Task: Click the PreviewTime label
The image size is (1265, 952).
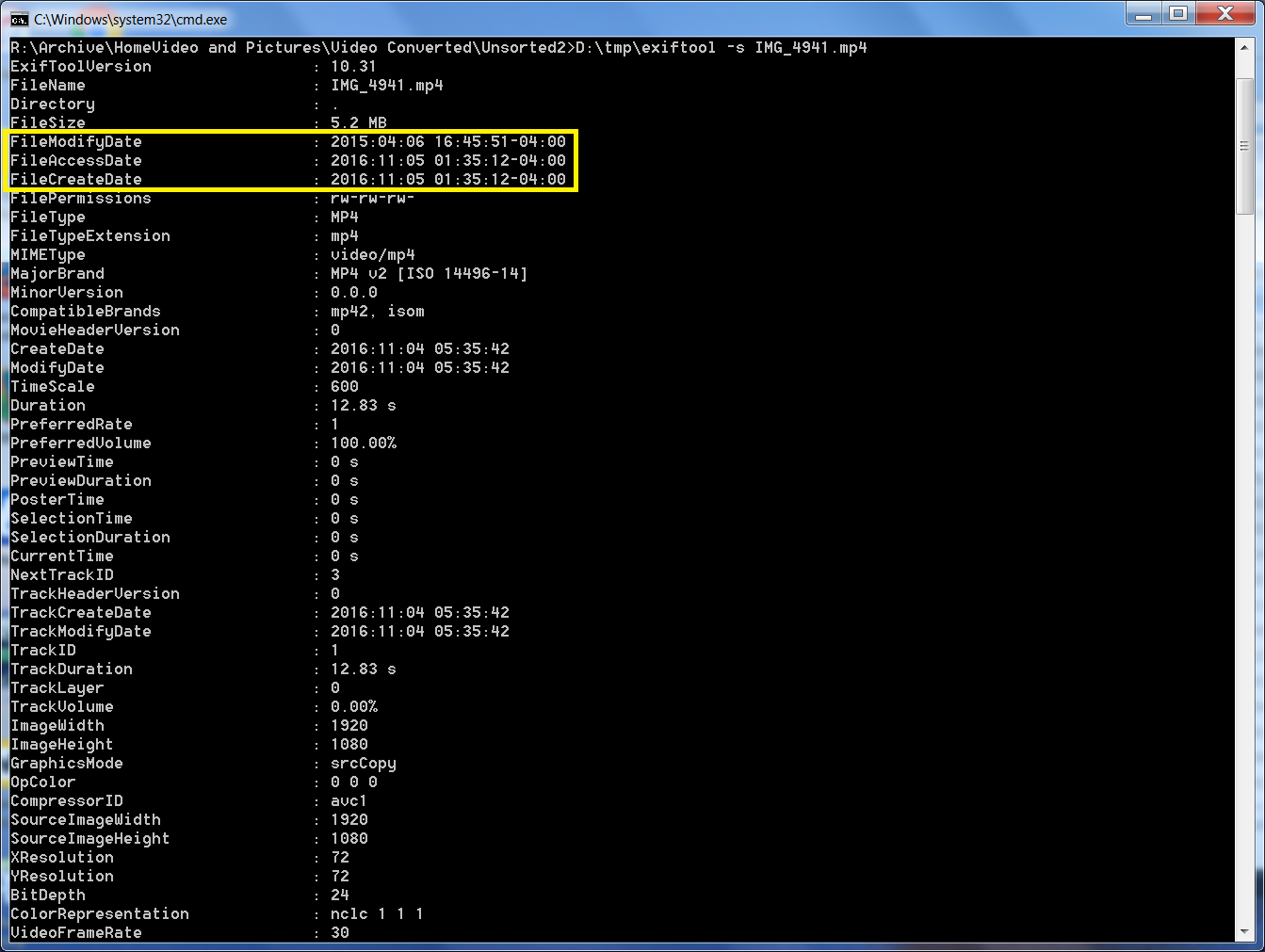Action: point(62,462)
